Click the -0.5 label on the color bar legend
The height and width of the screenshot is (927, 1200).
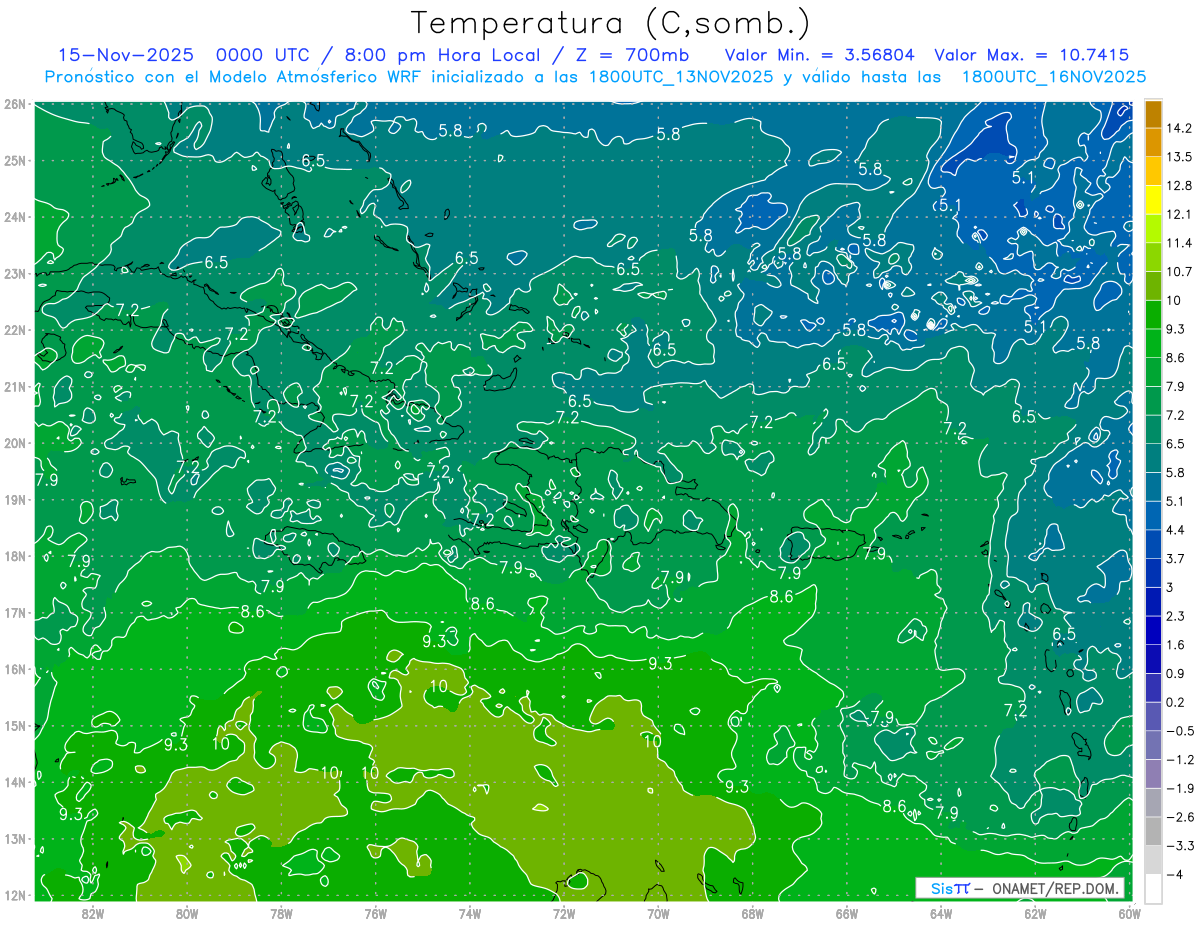[x=1179, y=730]
